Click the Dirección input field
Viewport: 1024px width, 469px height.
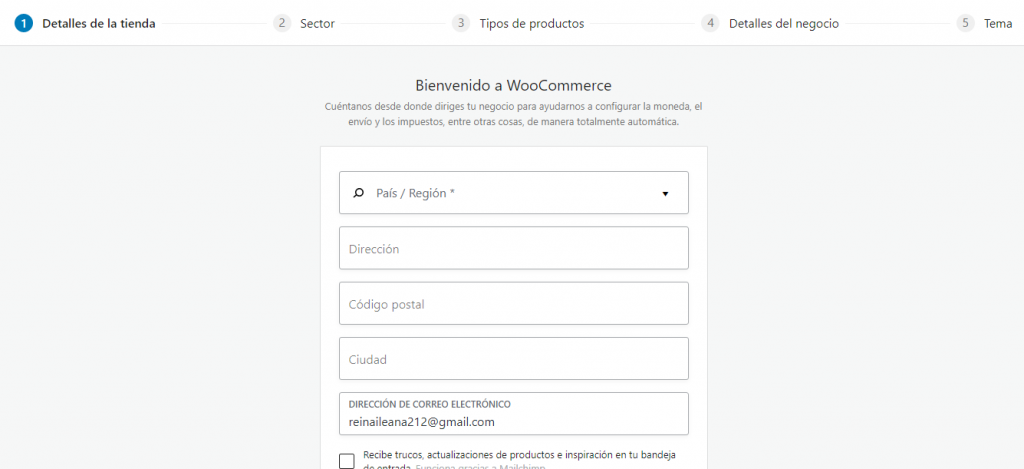pyautogui.click(x=513, y=248)
